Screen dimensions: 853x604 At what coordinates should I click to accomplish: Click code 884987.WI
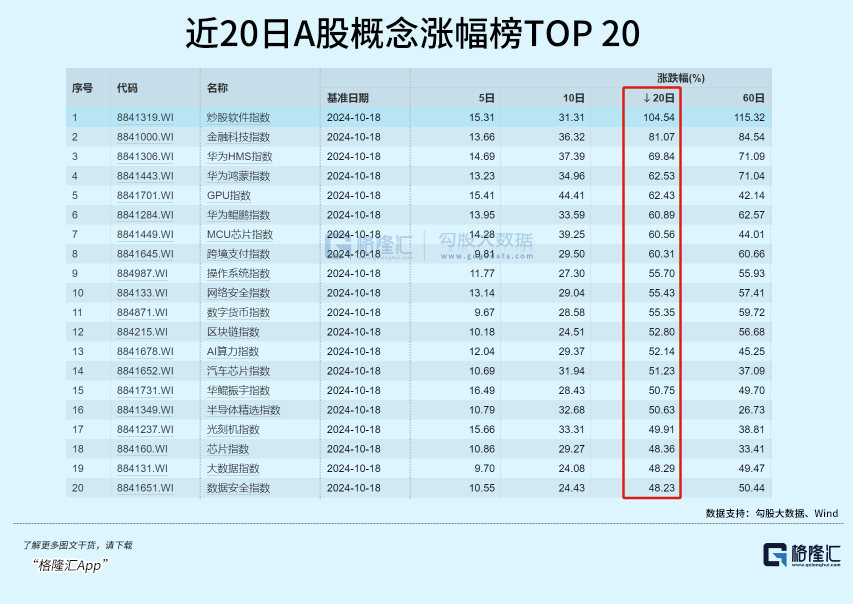(143, 274)
